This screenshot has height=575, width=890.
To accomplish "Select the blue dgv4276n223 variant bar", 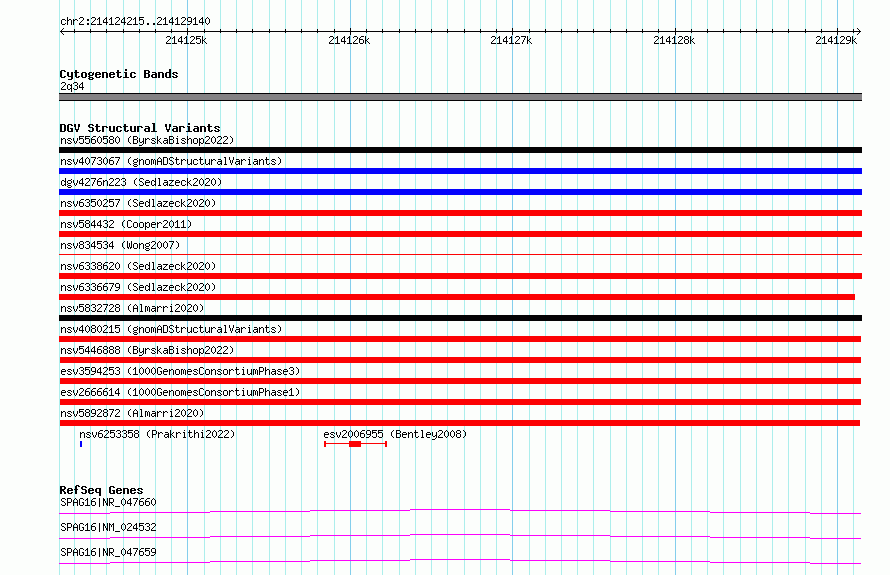I will [460, 192].
